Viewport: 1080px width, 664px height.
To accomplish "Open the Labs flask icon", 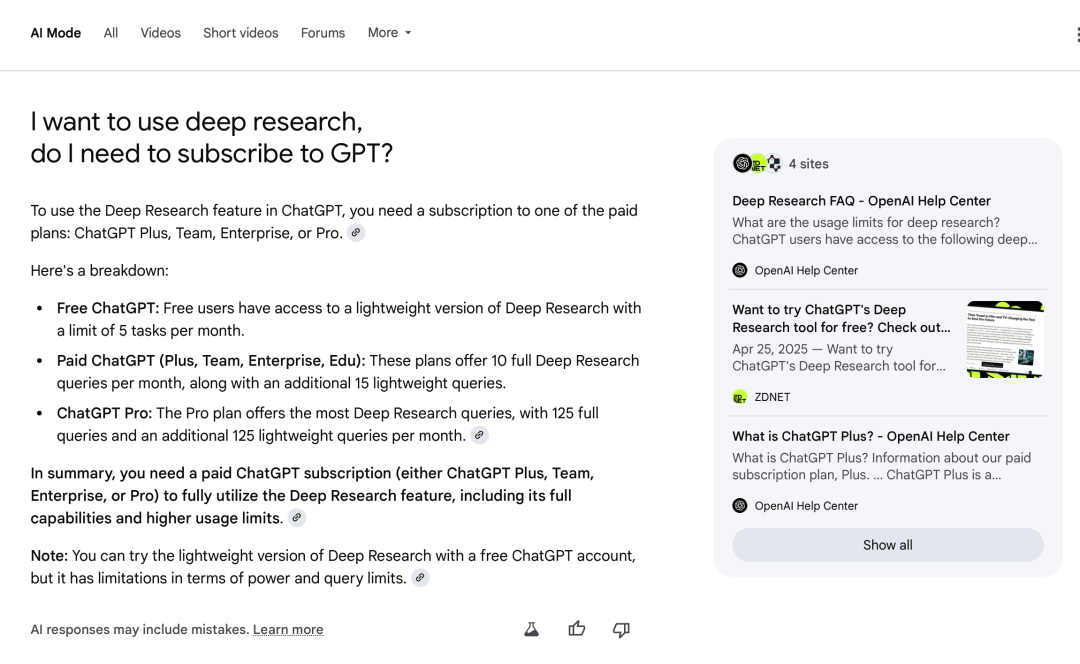I will [532, 629].
